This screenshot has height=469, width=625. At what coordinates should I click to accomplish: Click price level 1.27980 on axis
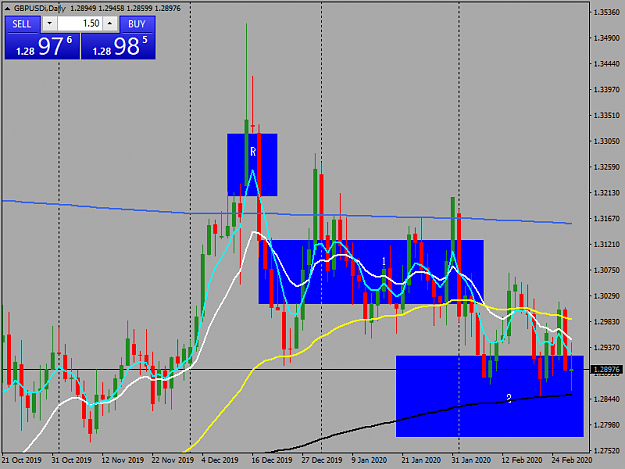607,425
